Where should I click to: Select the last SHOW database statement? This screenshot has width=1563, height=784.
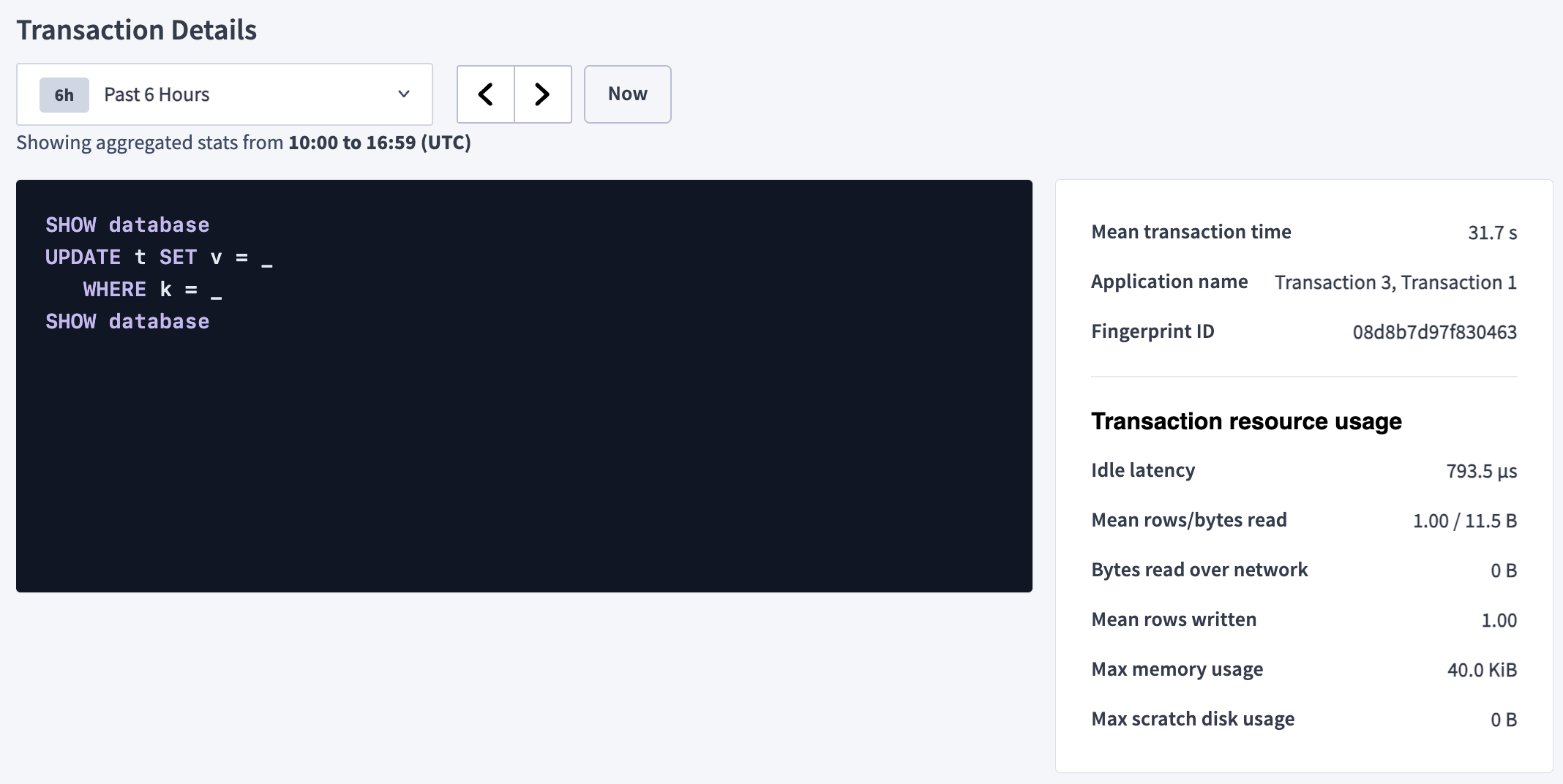pyautogui.click(x=127, y=320)
